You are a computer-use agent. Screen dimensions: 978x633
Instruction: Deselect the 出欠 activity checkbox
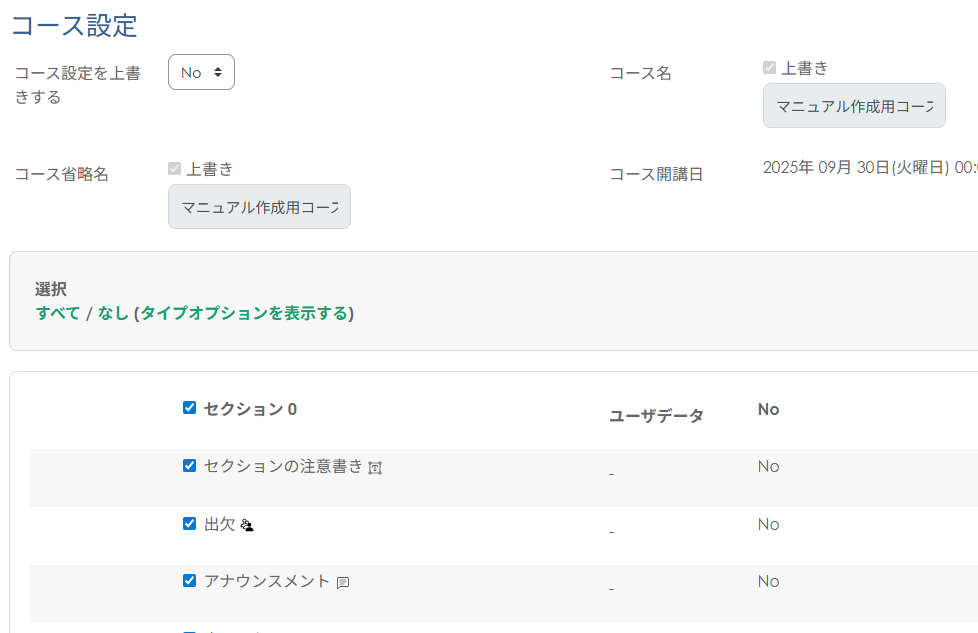[x=189, y=523]
